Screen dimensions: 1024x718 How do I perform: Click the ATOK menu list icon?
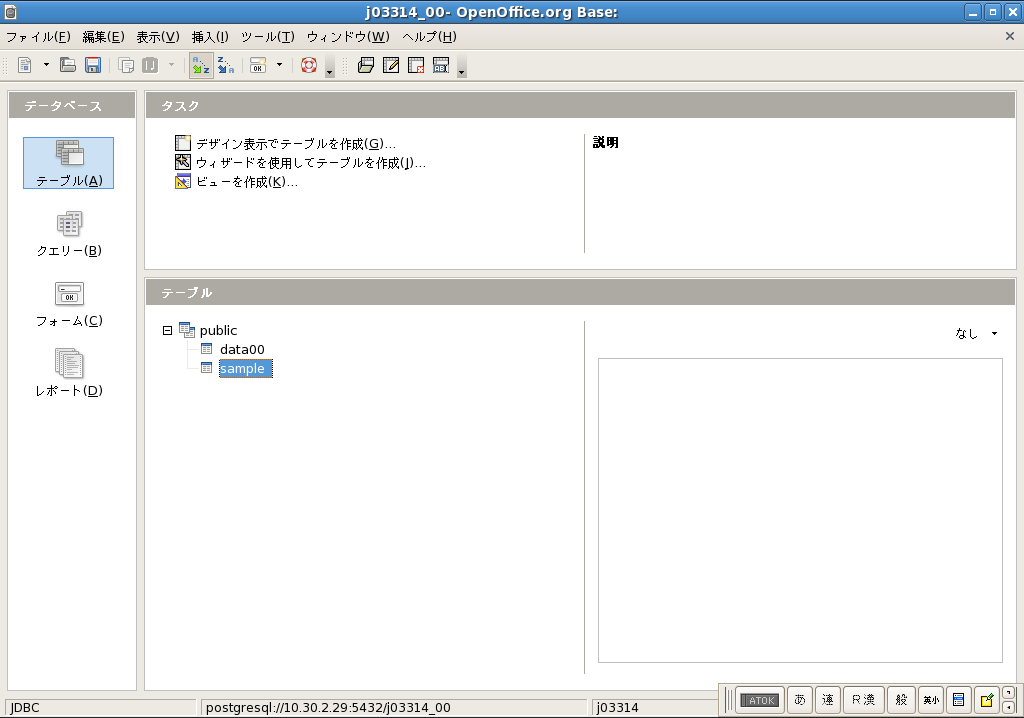pos(959,700)
